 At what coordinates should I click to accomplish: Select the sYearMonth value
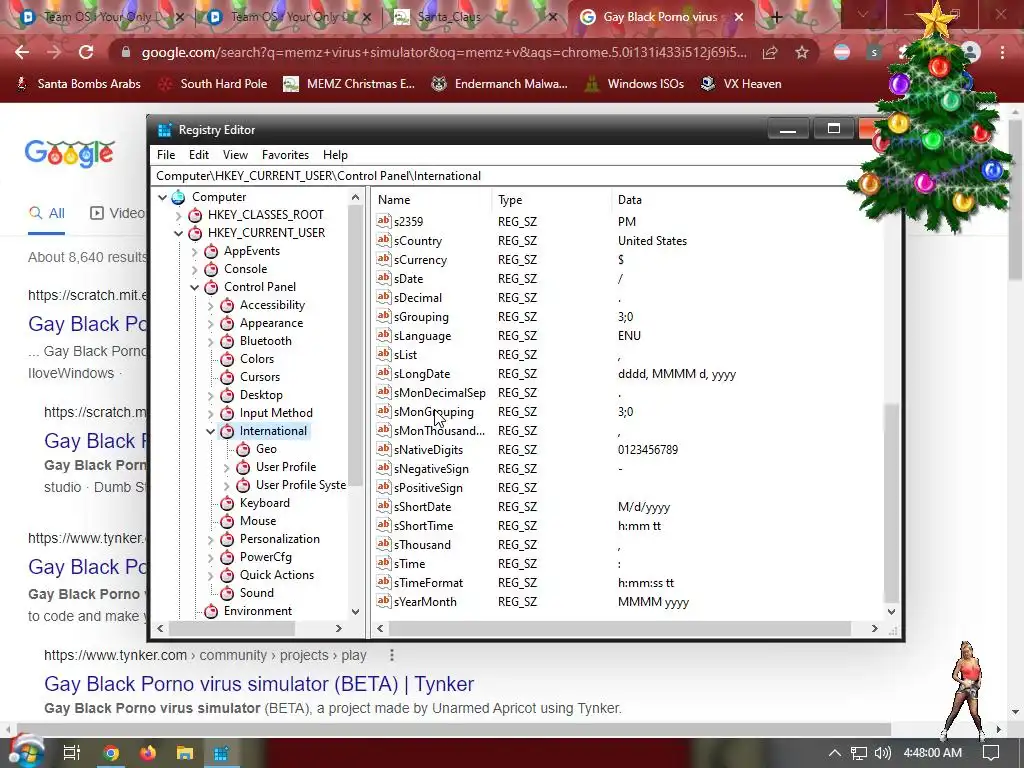point(425,602)
